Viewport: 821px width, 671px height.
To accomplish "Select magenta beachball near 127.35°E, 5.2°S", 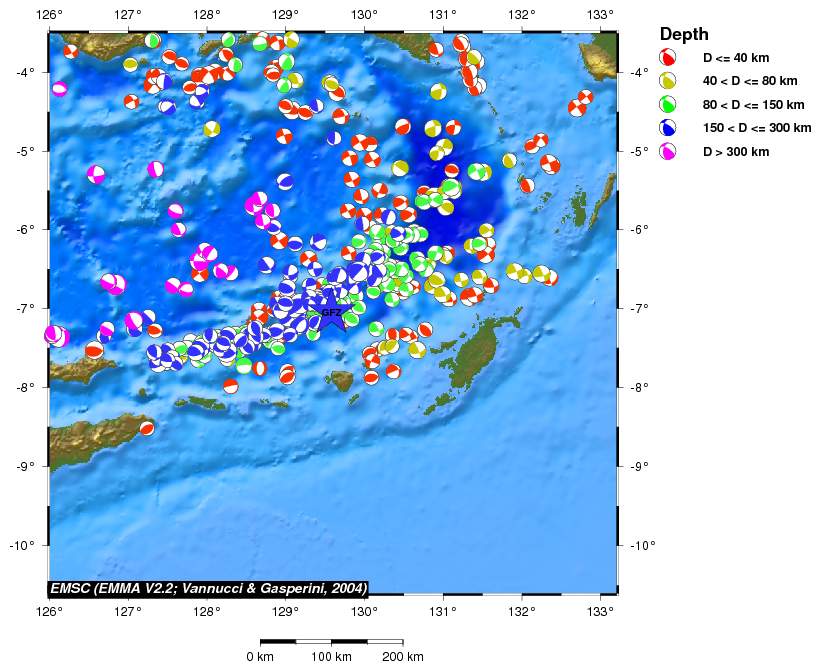I will tap(156, 169).
